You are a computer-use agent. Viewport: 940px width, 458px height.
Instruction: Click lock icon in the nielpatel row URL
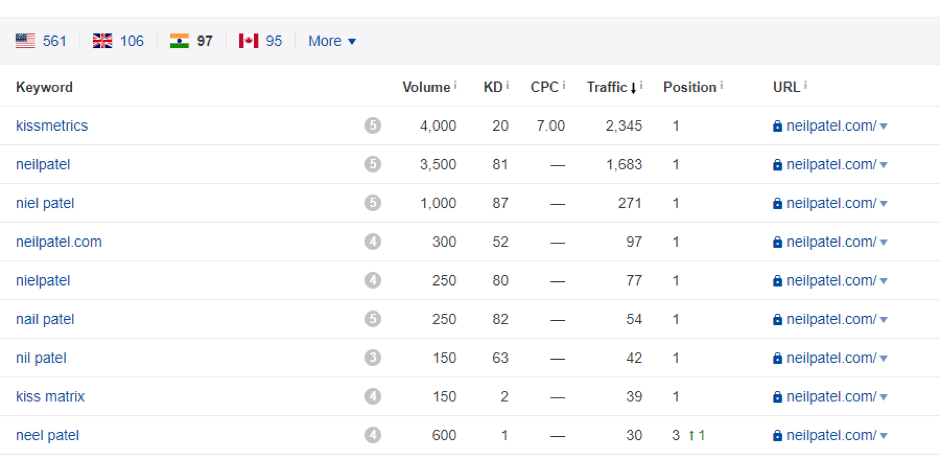(x=778, y=281)
